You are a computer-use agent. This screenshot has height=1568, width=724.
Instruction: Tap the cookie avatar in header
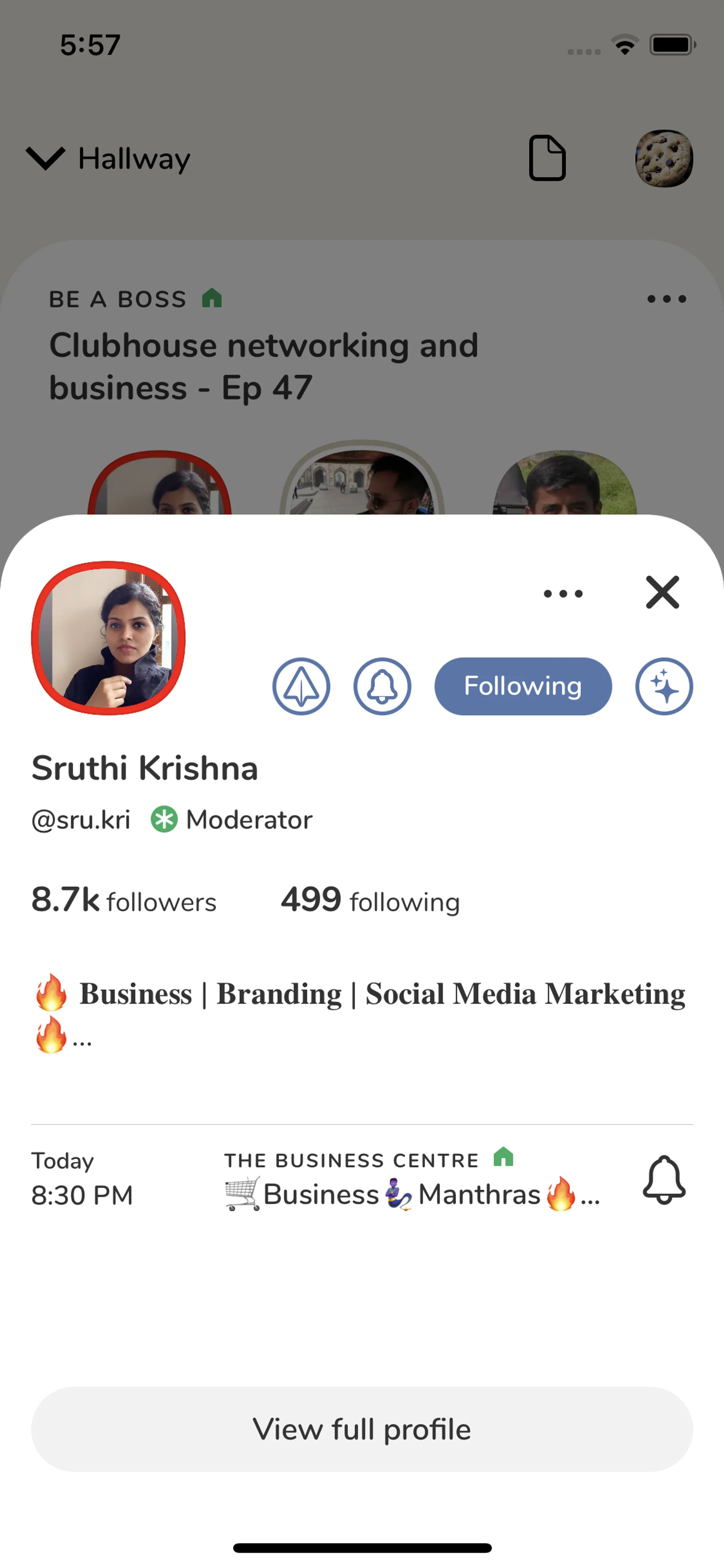664,158
